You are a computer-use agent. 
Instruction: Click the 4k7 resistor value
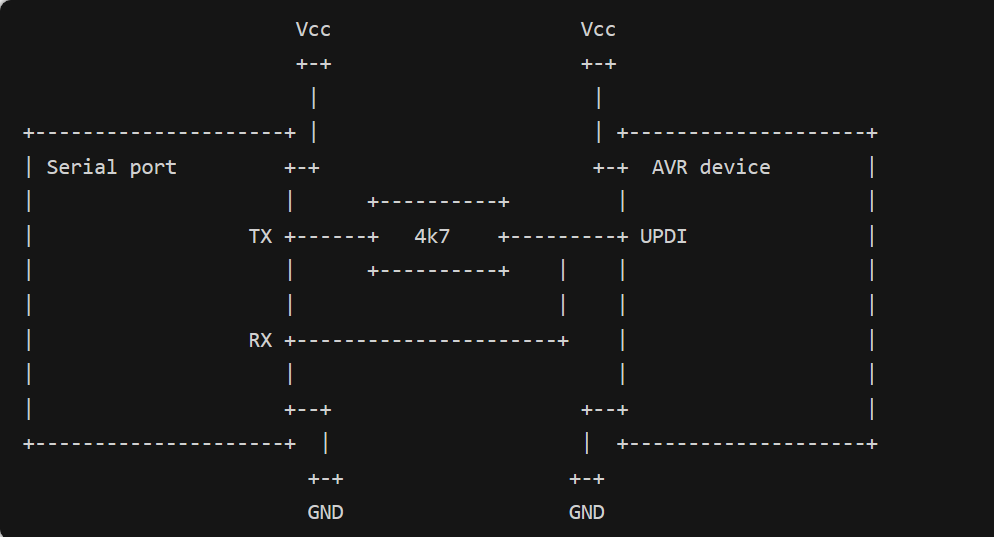click(432, 236)
